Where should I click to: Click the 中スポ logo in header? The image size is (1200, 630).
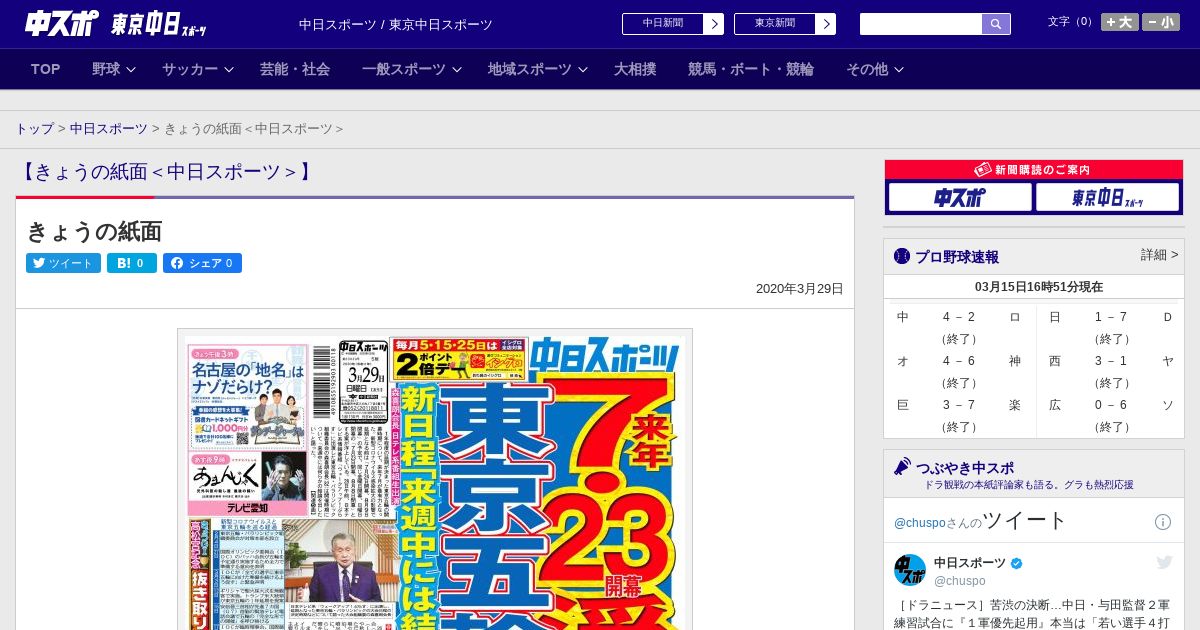coord(62,23)
